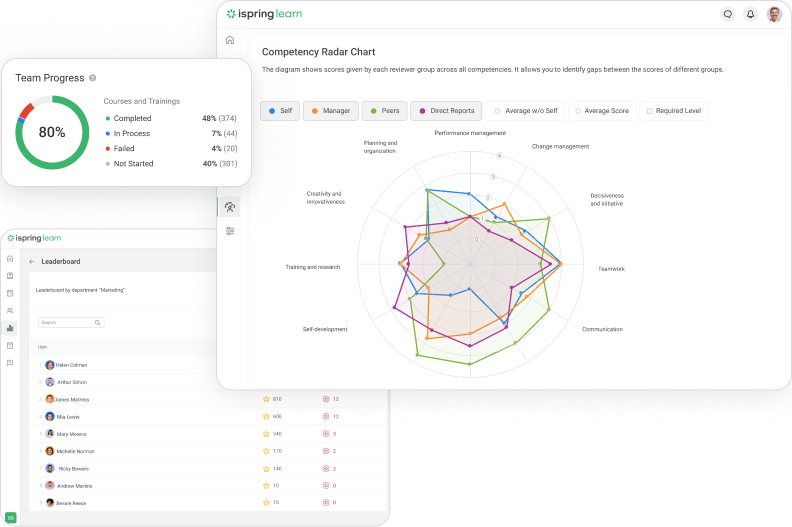Open the notifications bell
The image size is (792, 527).
click(x=751, y=14)
